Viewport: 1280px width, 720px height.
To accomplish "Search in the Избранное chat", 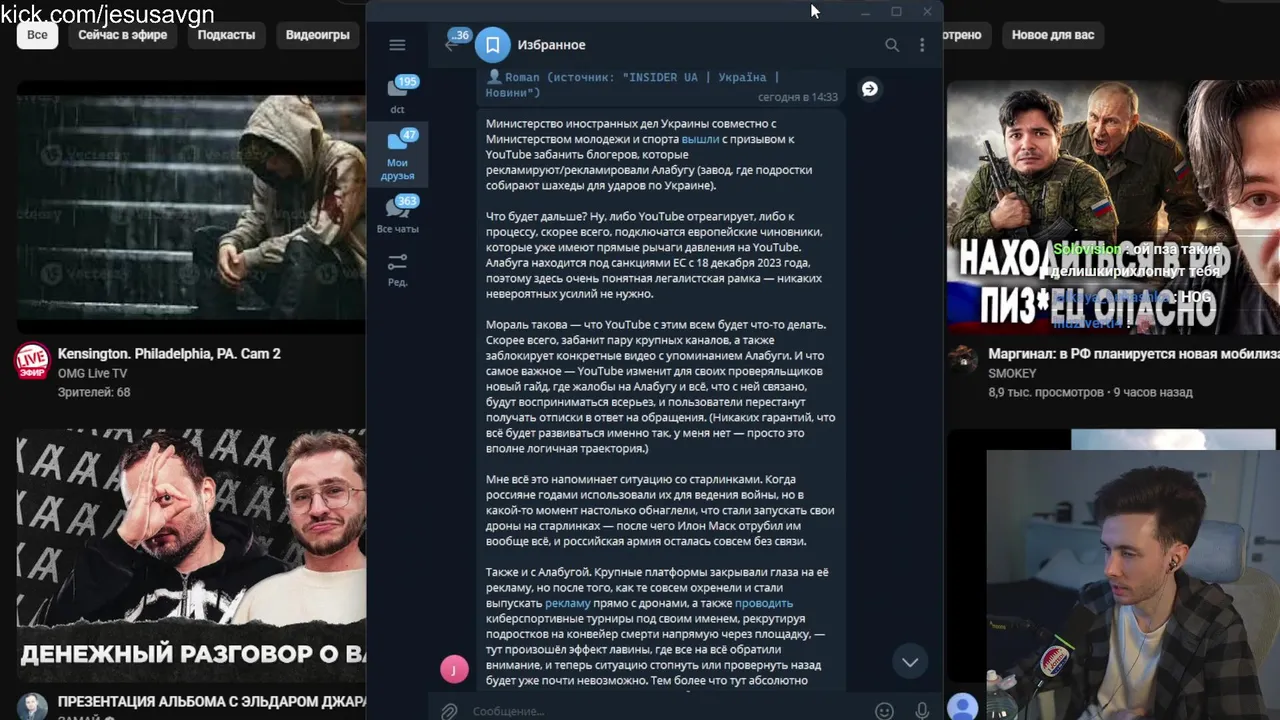I will pos(892,45).
